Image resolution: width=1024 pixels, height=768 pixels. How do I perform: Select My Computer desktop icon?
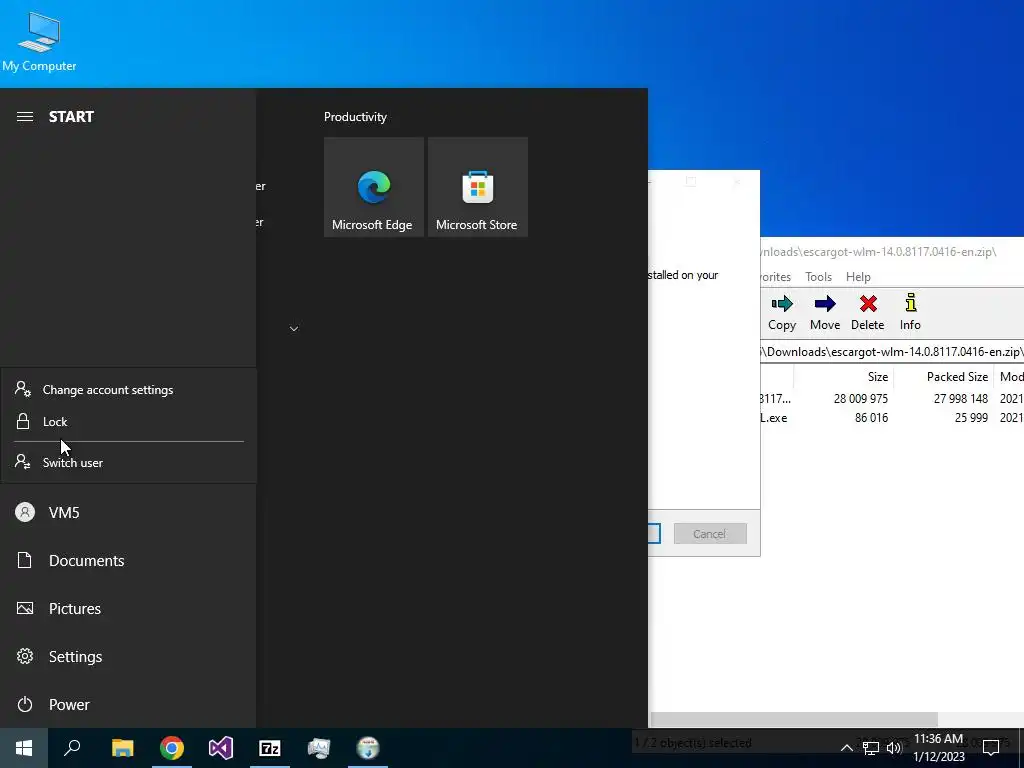click(x=39, y=40)
